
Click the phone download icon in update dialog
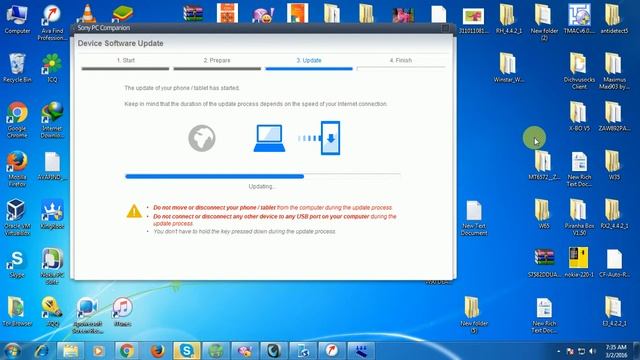330,138
